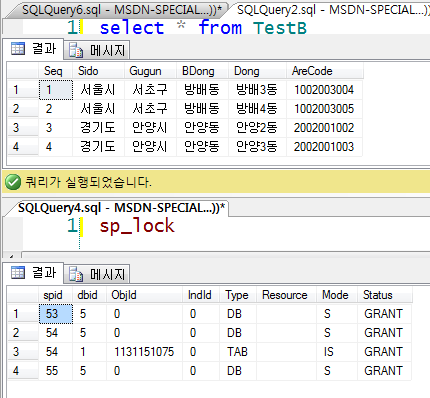This screenshot has width=430, height=398.
Task: Click Dong cell 방배4동
Action: 257,109
